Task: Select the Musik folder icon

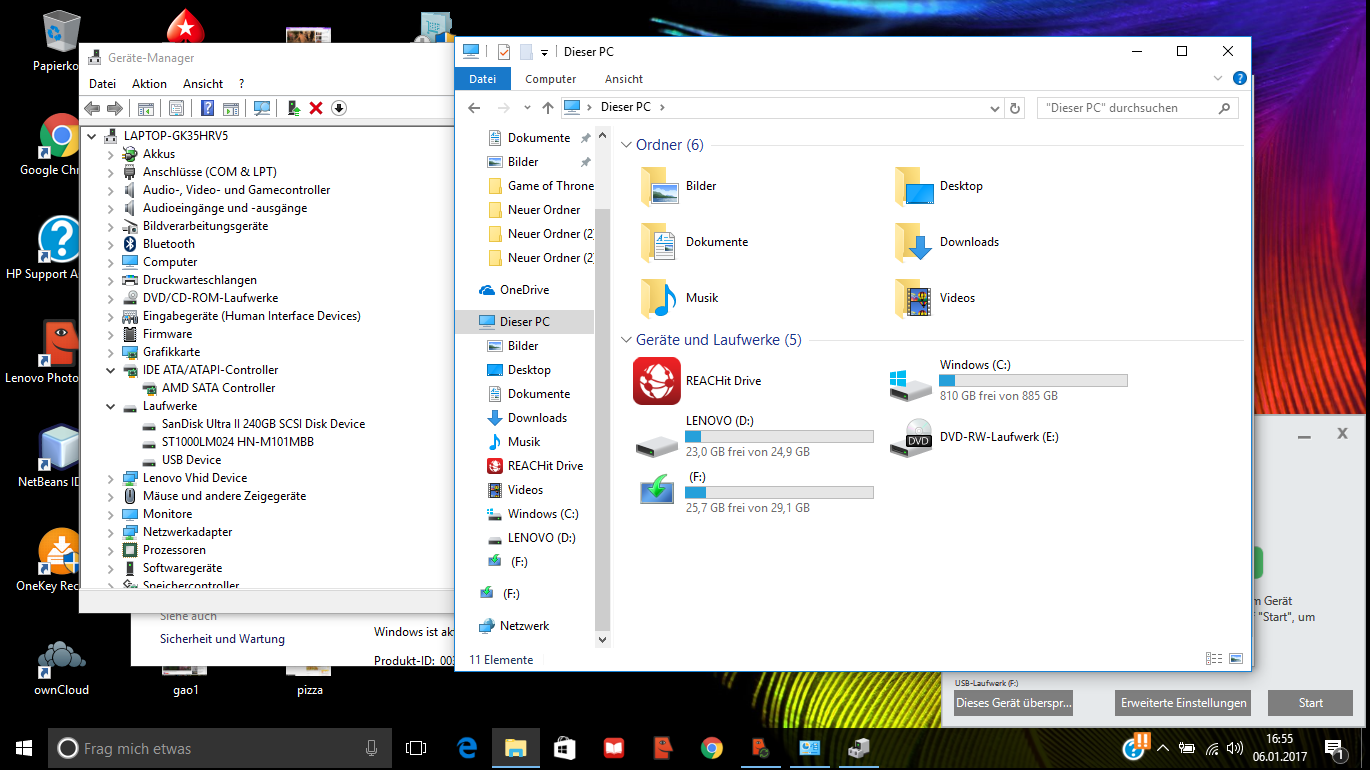Action: (x=658, y=298)
